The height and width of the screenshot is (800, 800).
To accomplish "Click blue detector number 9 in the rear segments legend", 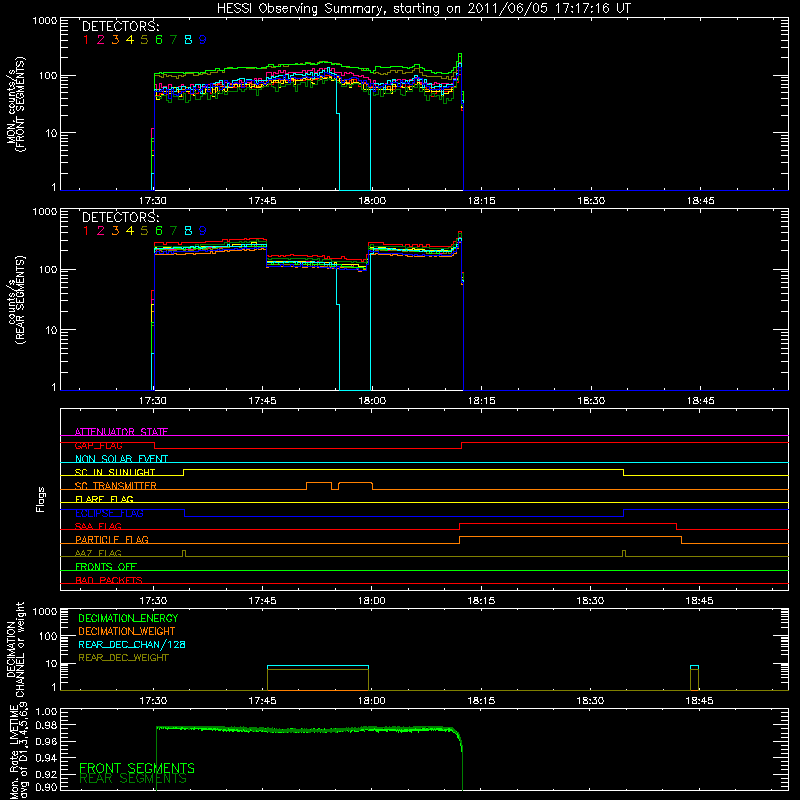I will pos(203,231).
